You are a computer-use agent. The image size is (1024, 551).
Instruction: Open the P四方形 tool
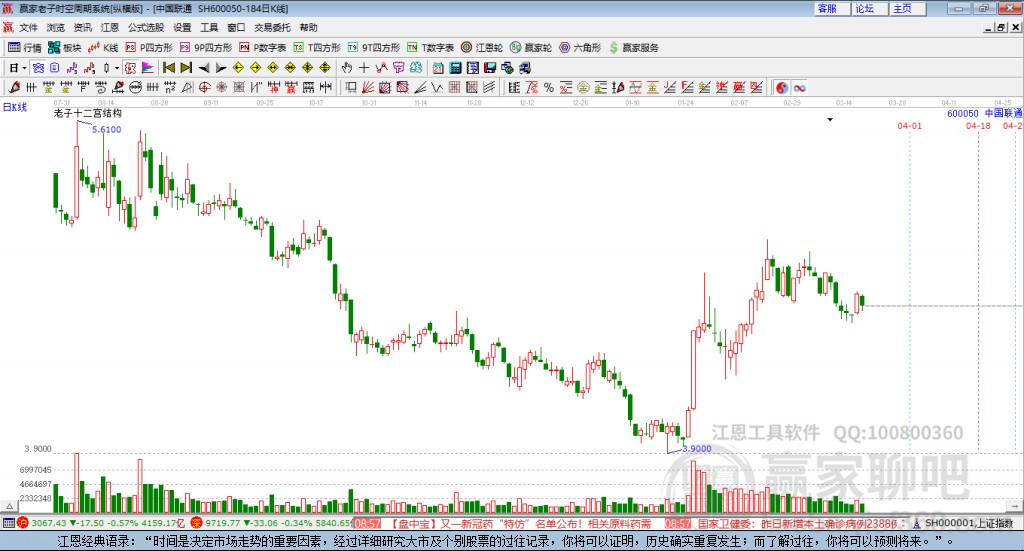pyautogui.click(x=149, y=48)
